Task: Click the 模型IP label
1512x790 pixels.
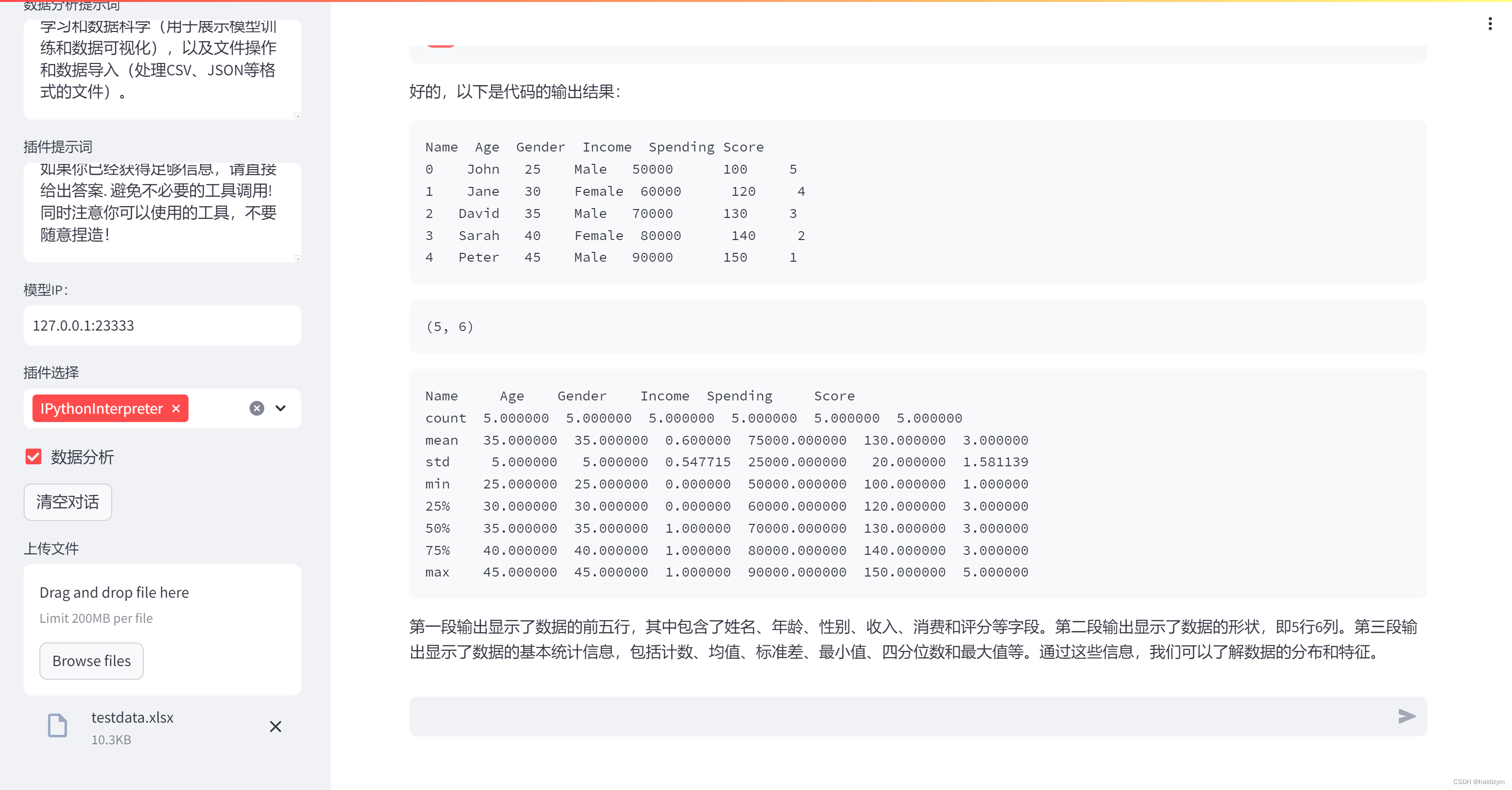Action: tap(46, 290)
